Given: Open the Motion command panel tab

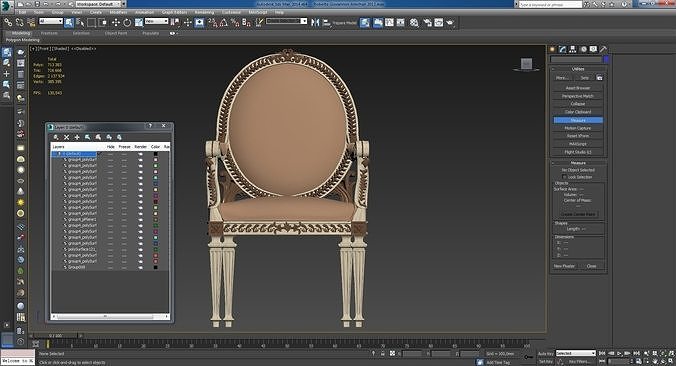Looking at the screenshot, I should click(583, 49).
